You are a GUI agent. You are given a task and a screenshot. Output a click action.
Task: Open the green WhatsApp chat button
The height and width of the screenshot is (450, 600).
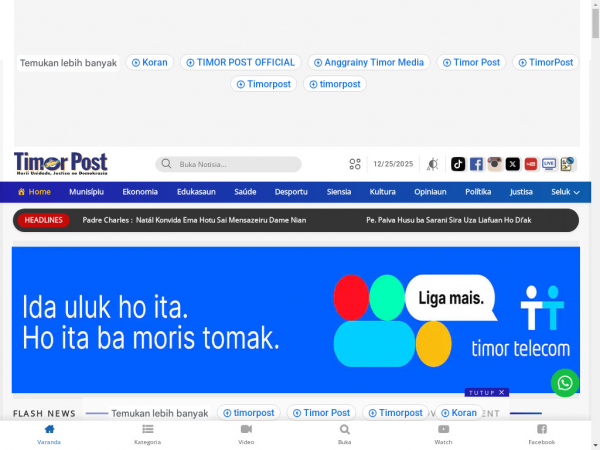[x=565, y=383]
